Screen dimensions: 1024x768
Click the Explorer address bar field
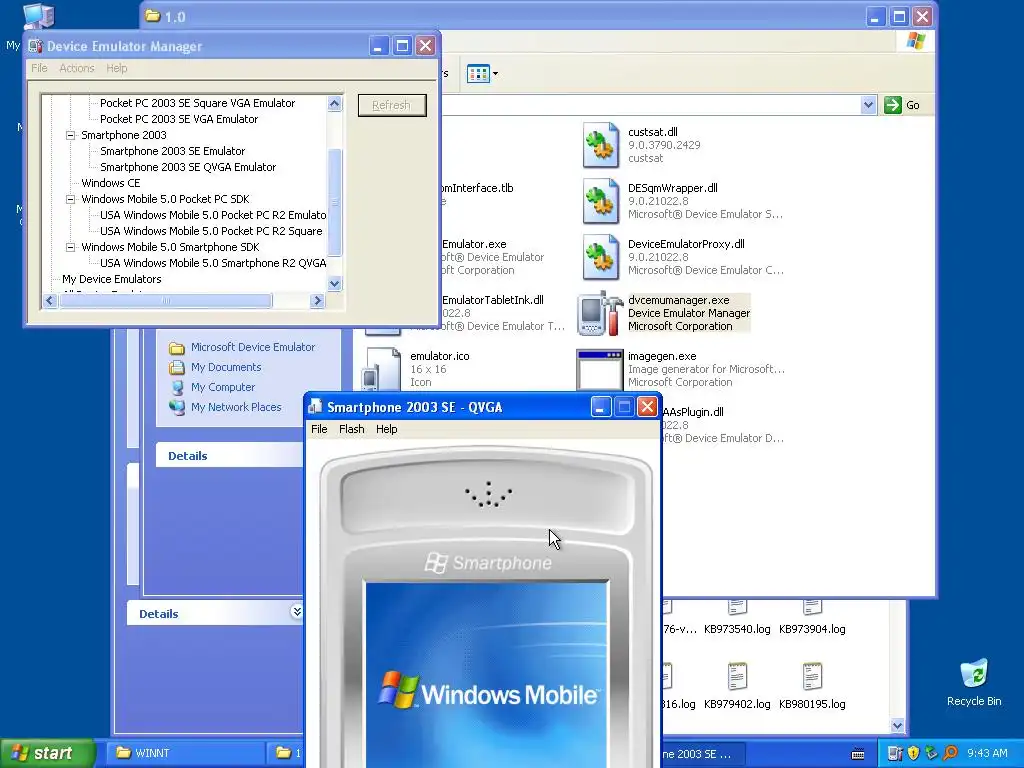pos(650,104)
